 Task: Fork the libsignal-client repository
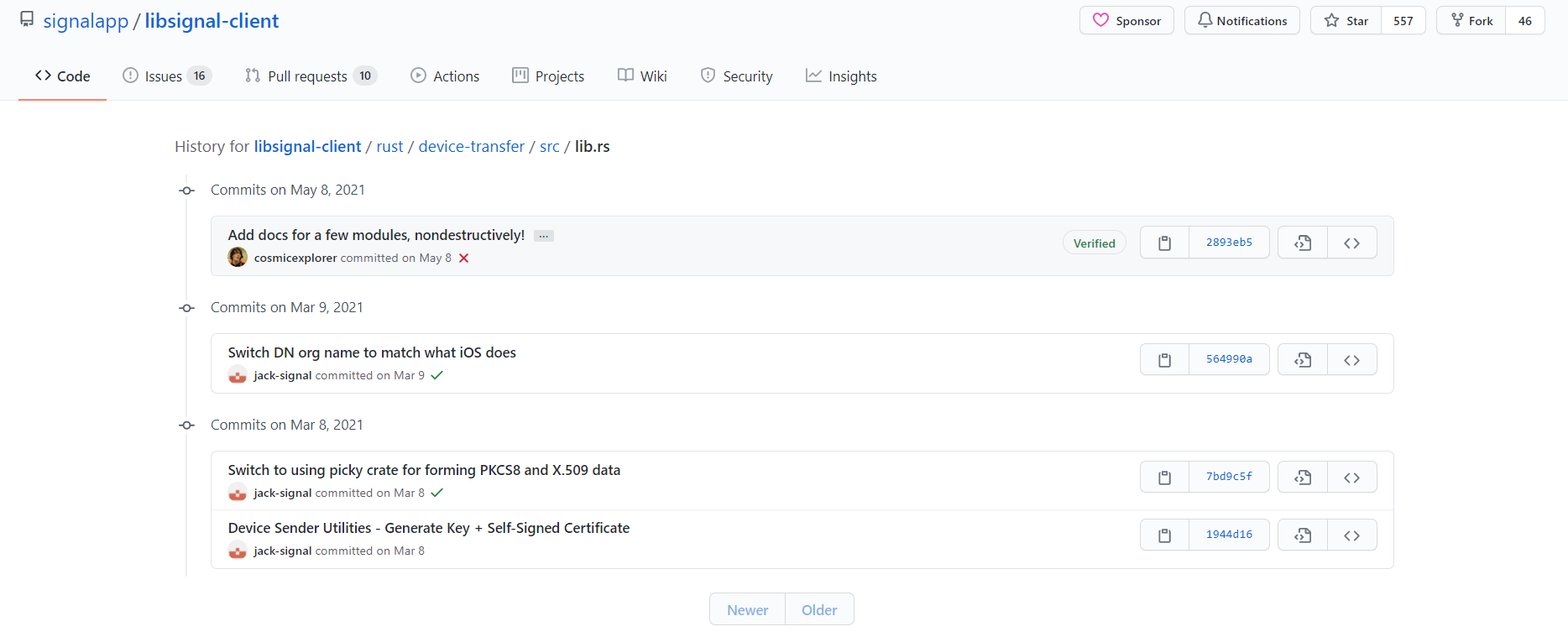point(1471,20)
